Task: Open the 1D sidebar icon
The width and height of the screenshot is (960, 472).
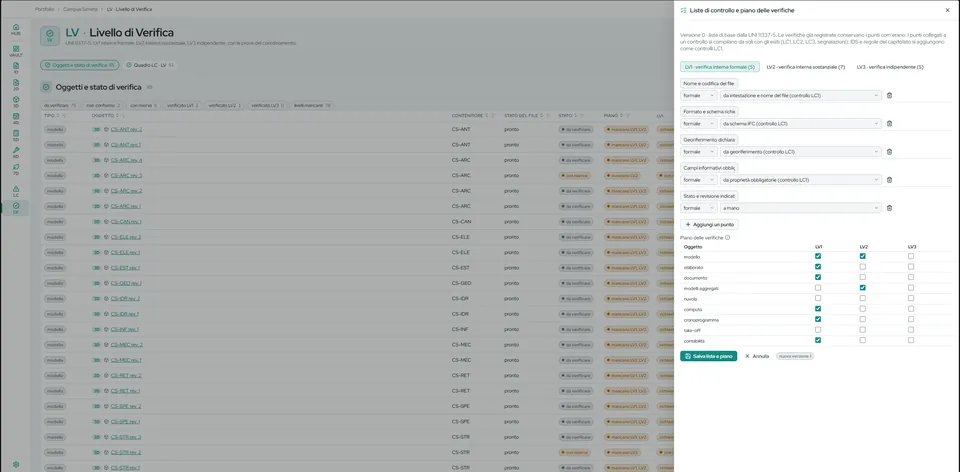Action: [x=16, y=67]
